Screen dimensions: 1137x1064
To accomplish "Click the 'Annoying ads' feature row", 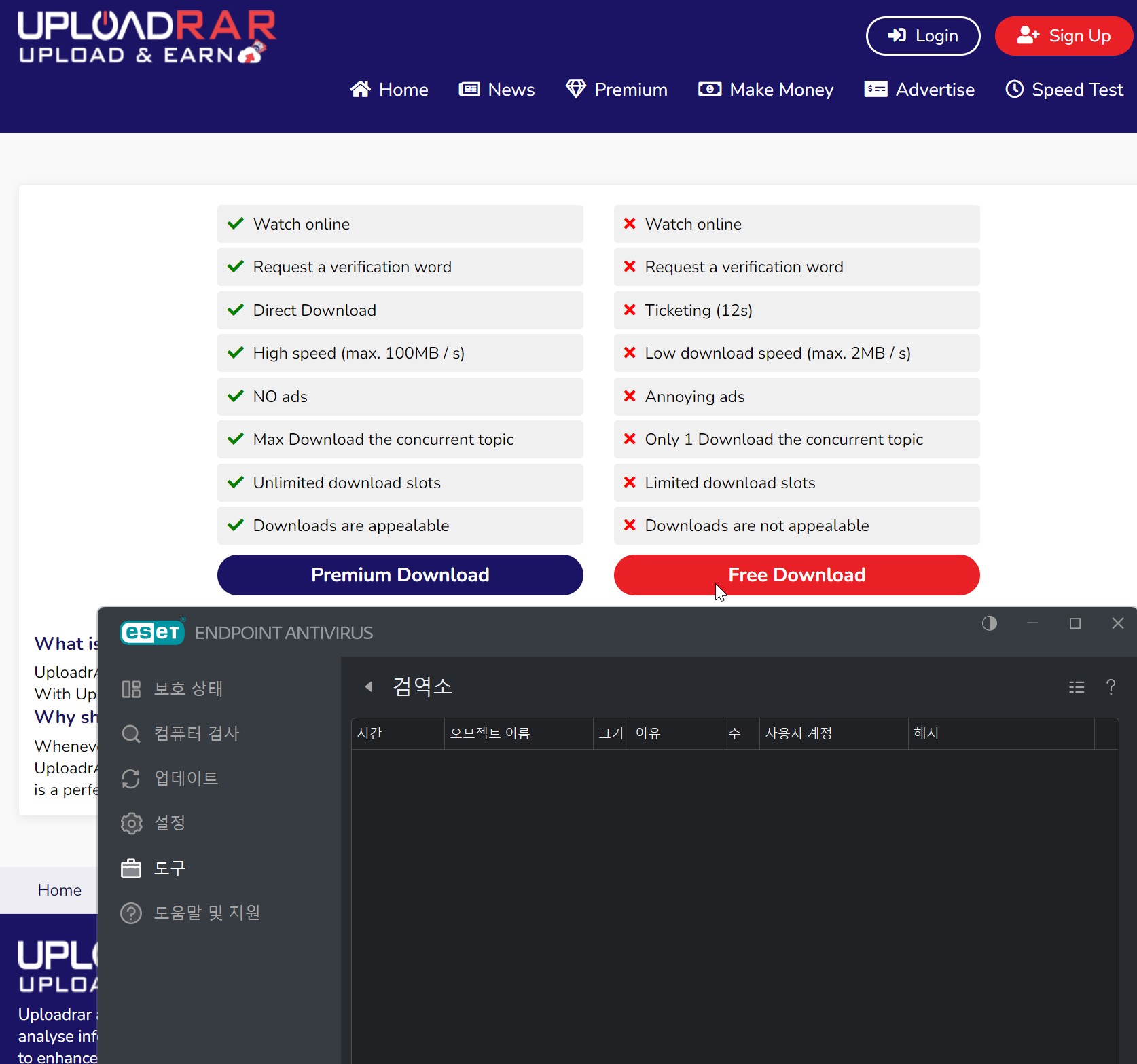I will pyautogui.click(x=797, y=397).
